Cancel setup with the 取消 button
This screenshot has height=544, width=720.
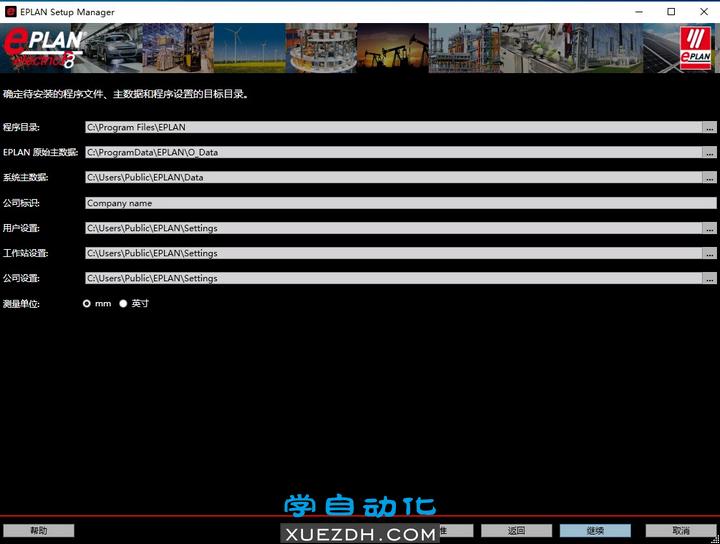[681, 531]
